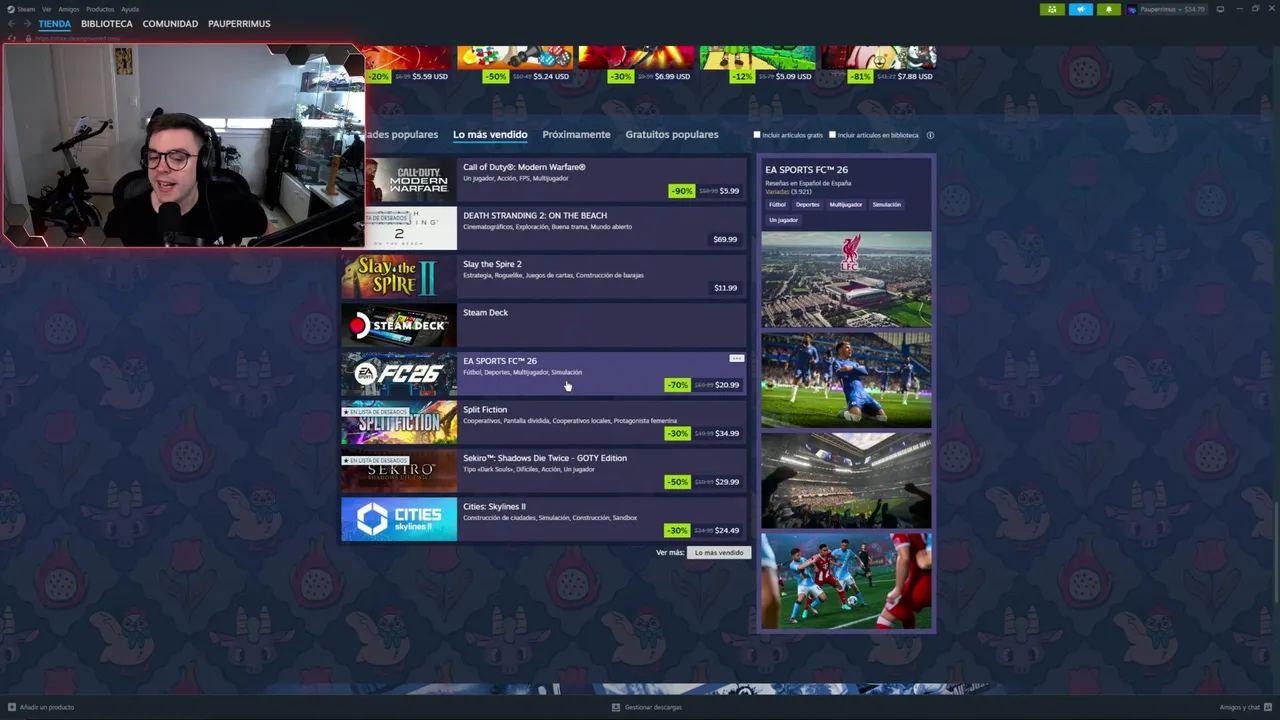Open the Split Fiction entry
The image size is (1280, 720).
click(544, 423)
